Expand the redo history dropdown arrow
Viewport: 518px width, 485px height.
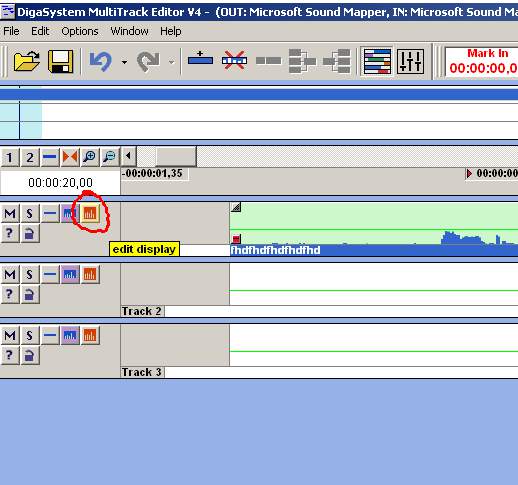point(171,62)
